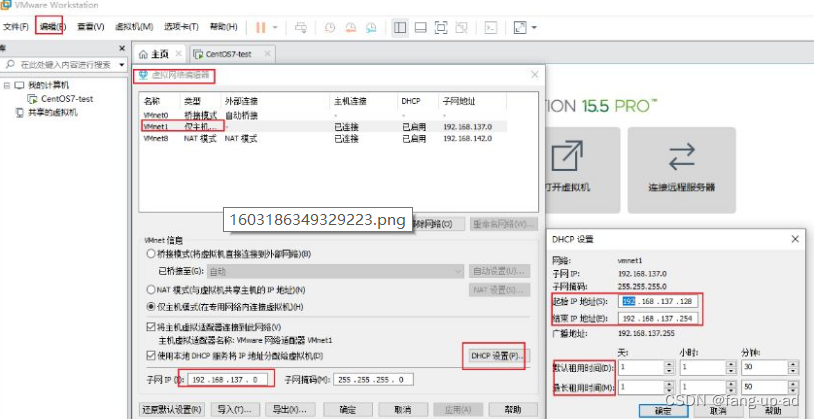Screen dimensions: 814x419
Task: Select the VMnet1 host-only network row
Action: [323, 126]
